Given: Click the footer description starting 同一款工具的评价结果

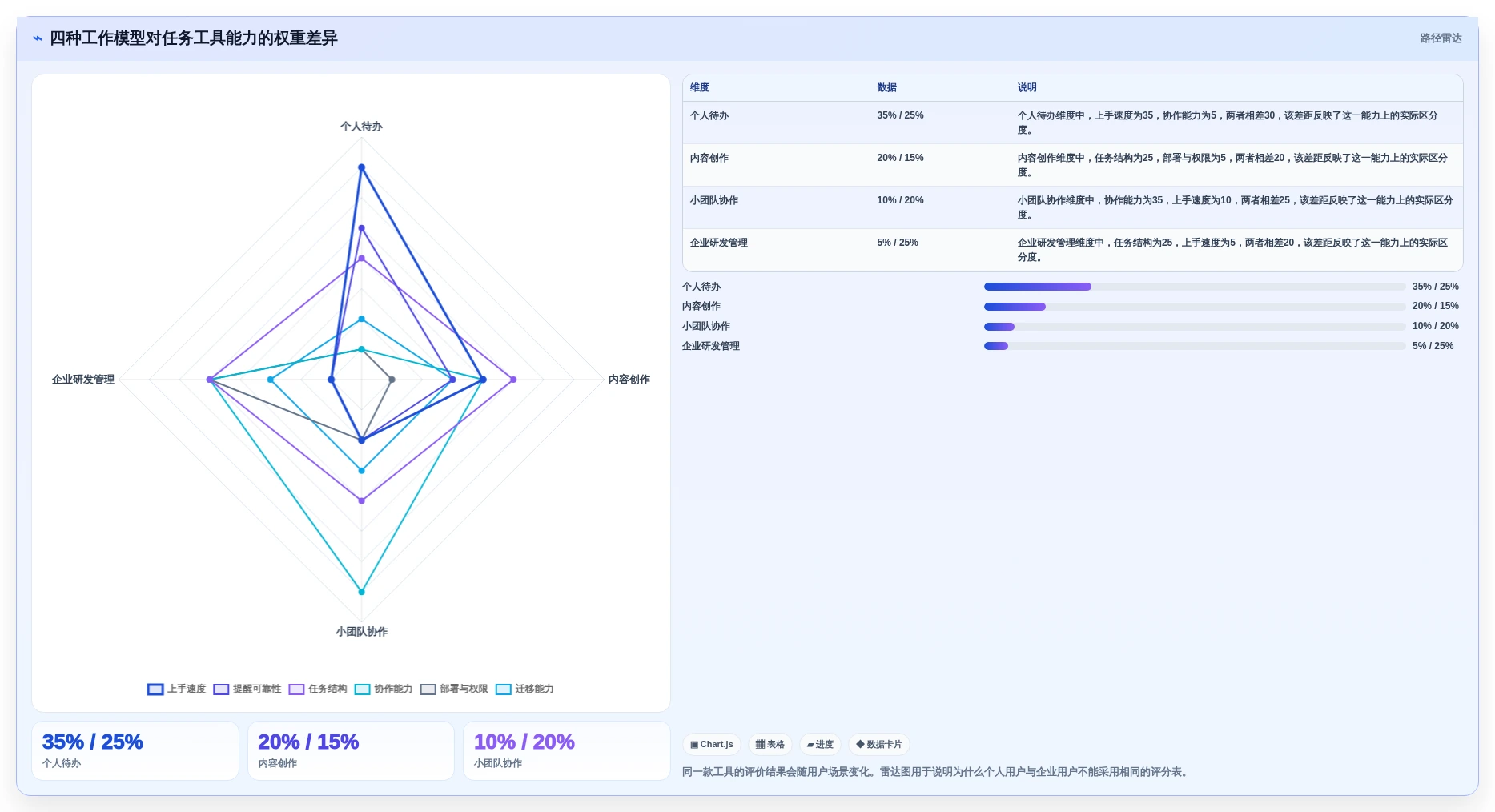Looking at the screenshot, I should [x=936, y=772].
